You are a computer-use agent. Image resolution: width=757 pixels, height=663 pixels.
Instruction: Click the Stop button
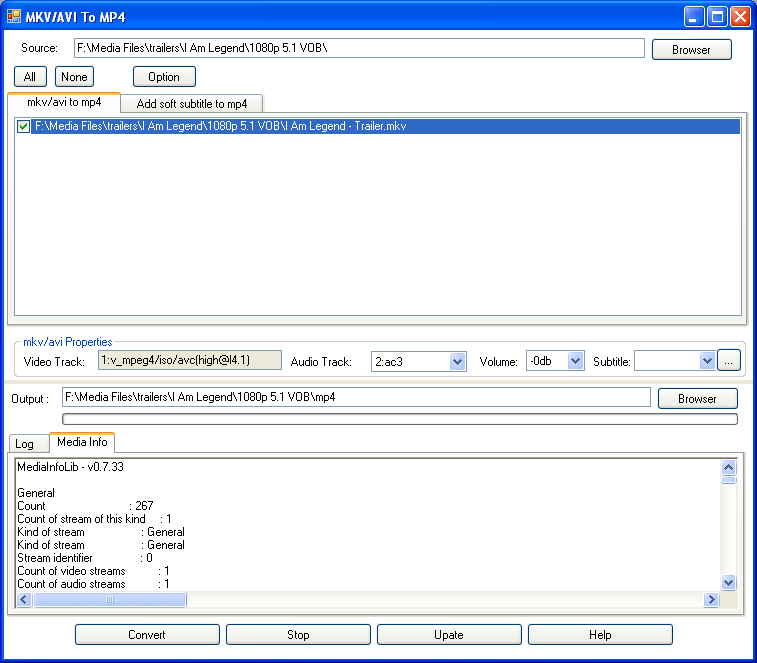(298, 635)
